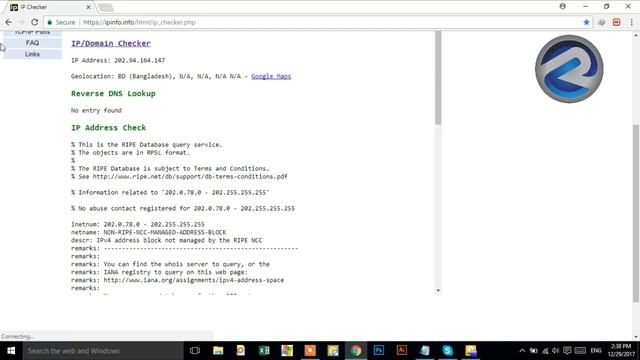
Task: Click the netname NON-RIPE-NCC-MANAGED-ADDRESS-BLOCK line
Action: click(x=148, y=232)
